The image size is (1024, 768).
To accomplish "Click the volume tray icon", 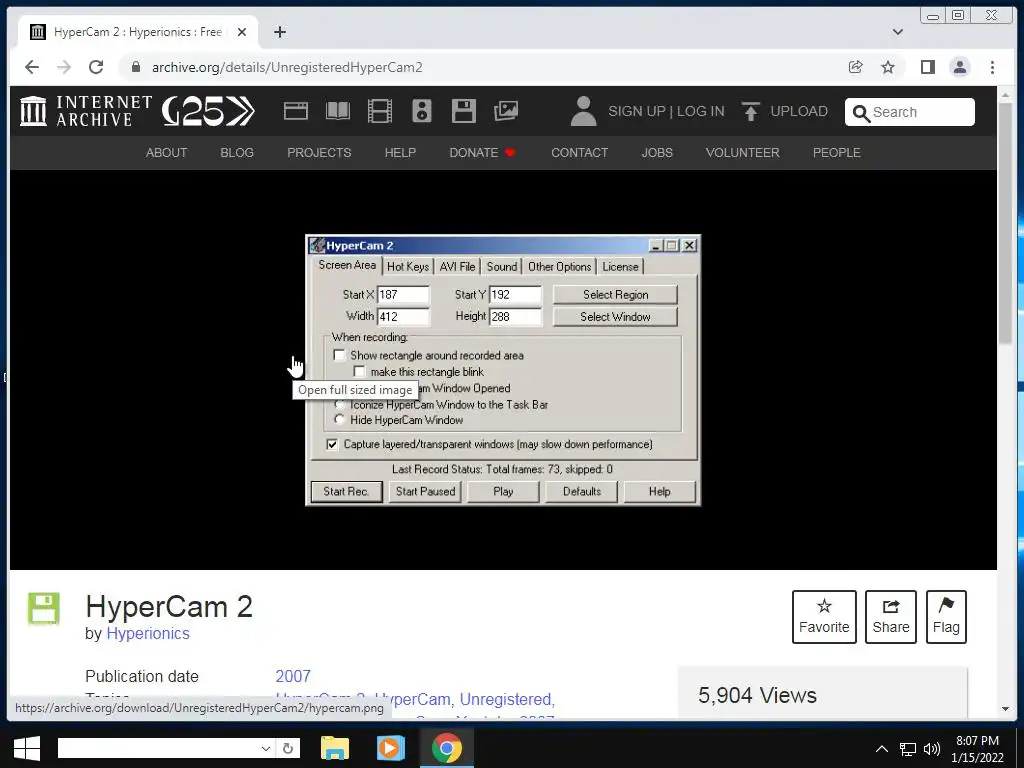I will click(932, 749).
